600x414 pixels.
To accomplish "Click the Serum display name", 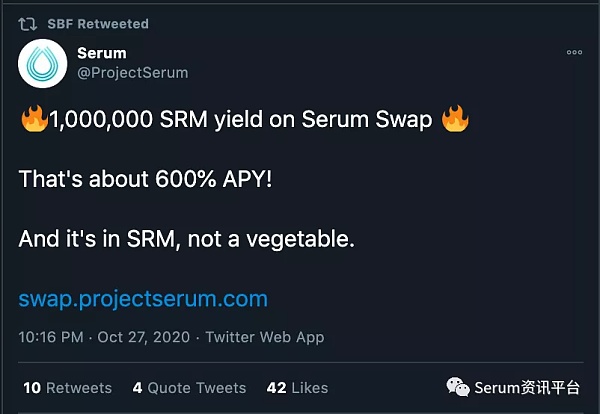I will pos(102,53).
